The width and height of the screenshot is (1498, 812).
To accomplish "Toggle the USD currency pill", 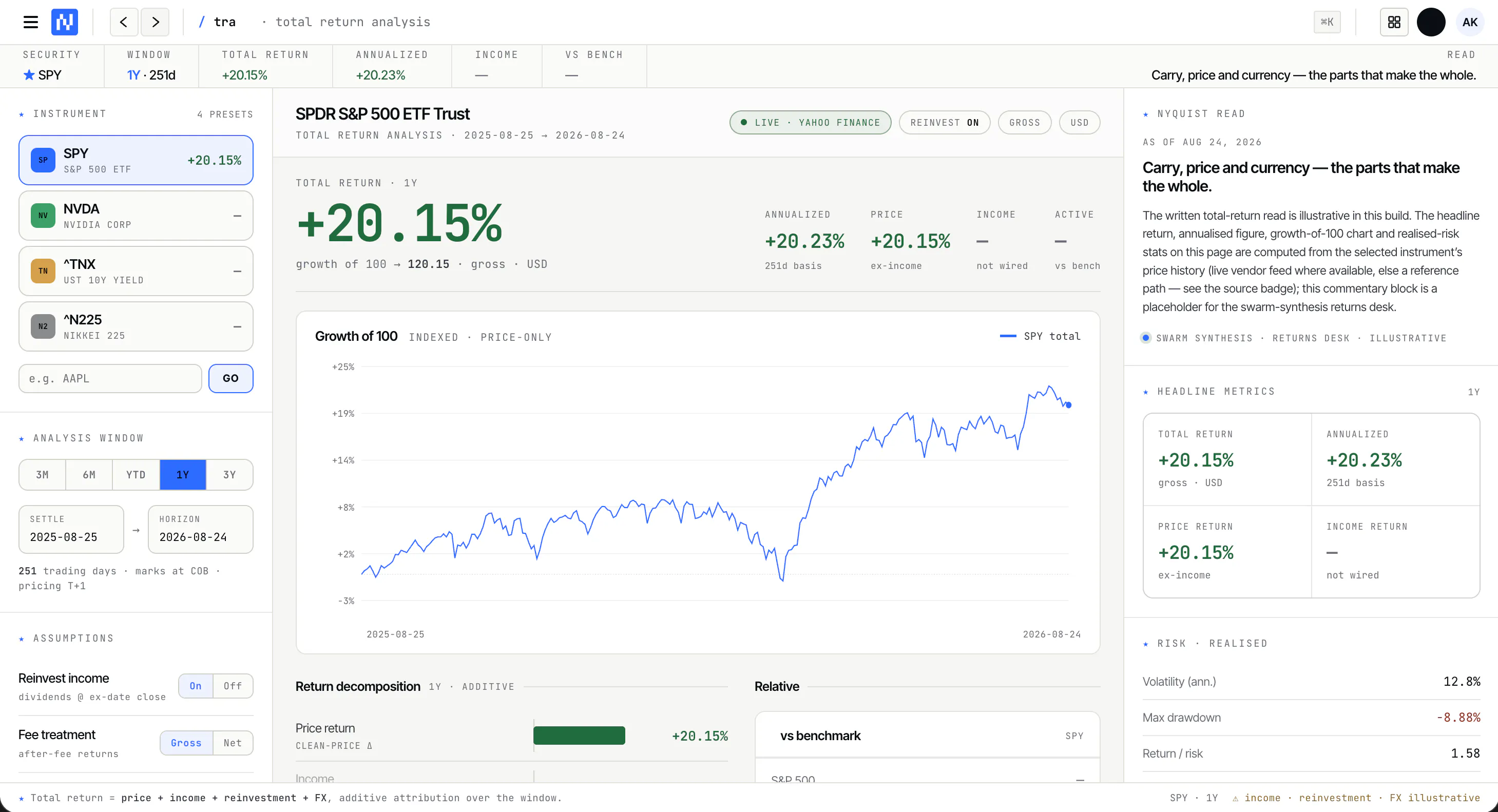I will pyautogui.click(x=1079, y=123).
